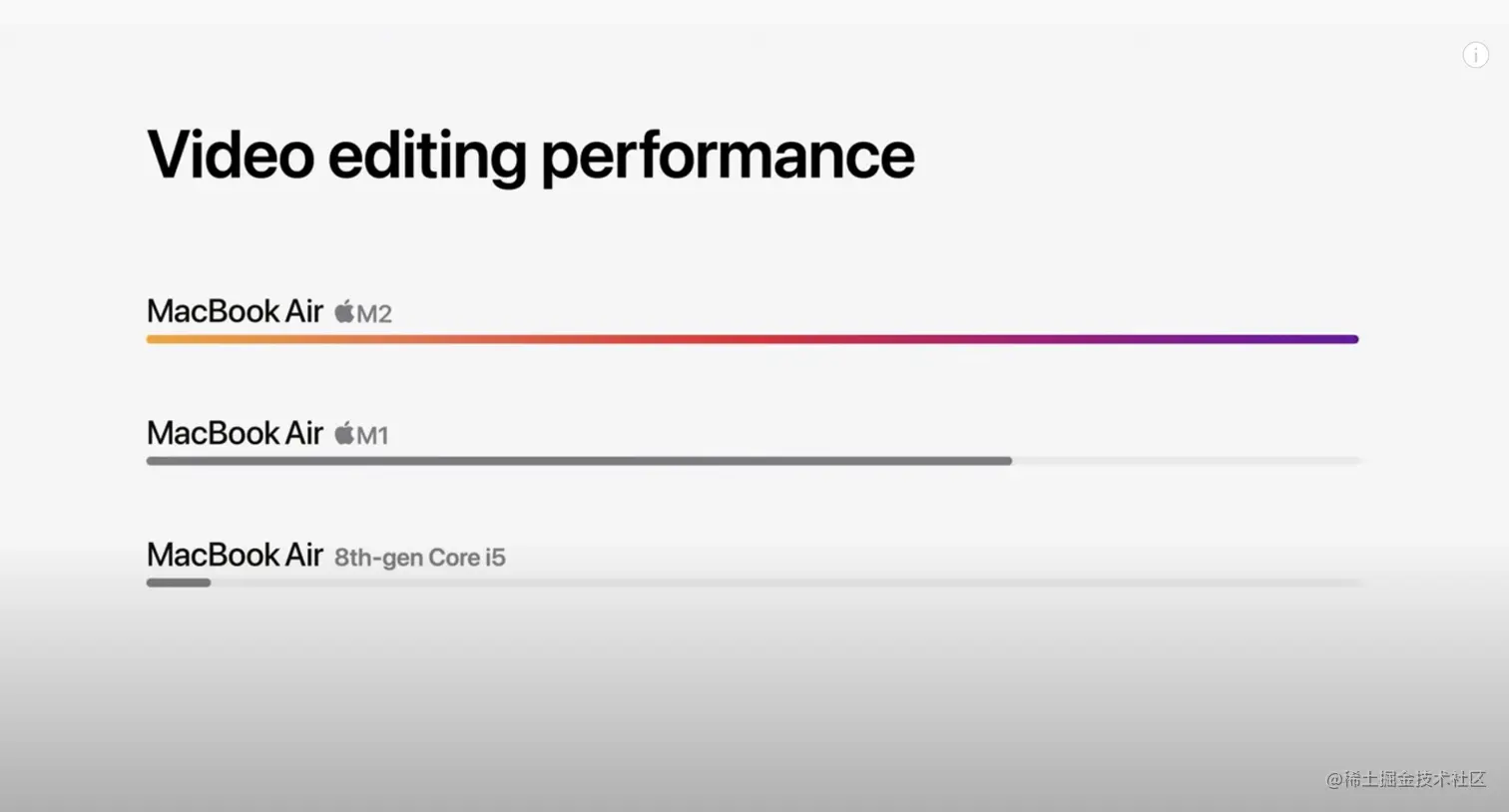Select the "MacBook Air" text on the M2 row

coord(235,311)
